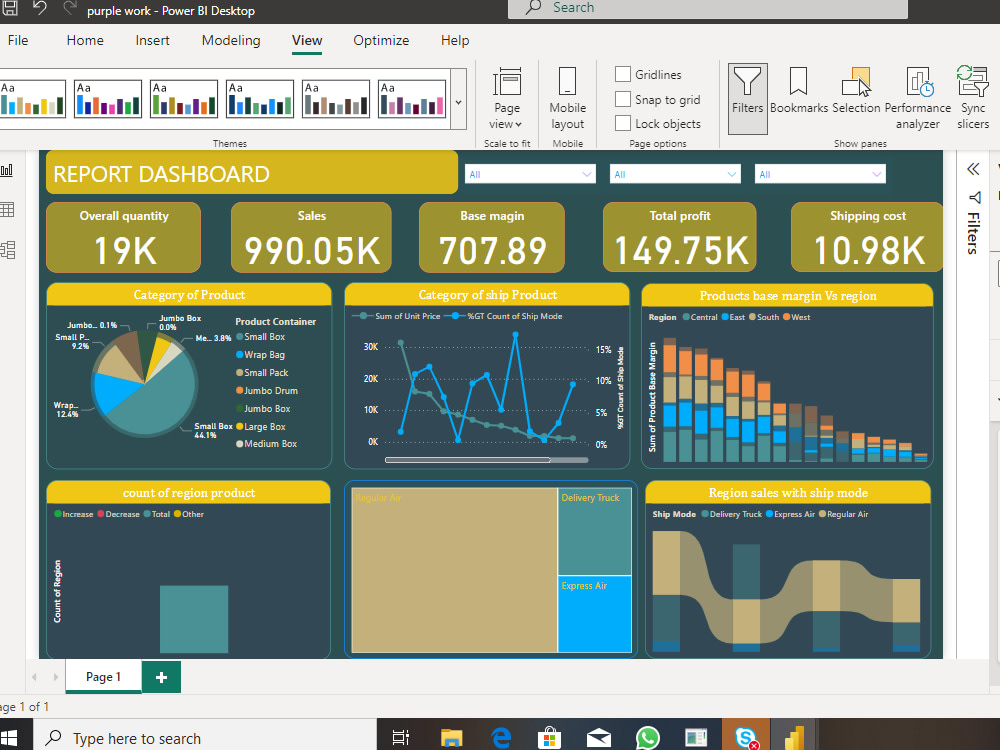
Task: Select the second theme thumbnail
Action: (x=108, y=99)
